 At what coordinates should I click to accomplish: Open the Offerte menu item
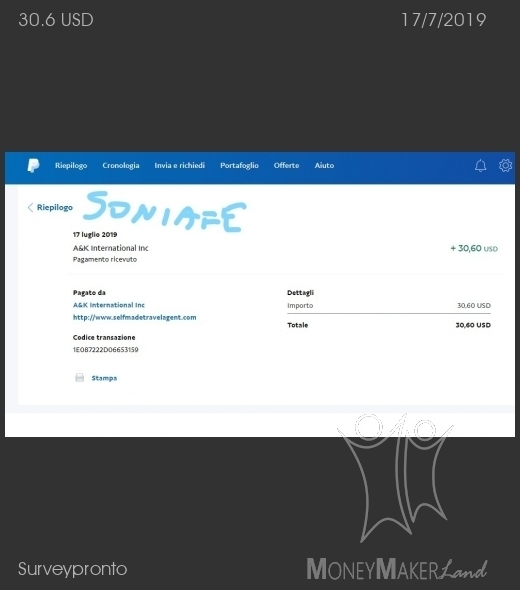click(286, 166)
